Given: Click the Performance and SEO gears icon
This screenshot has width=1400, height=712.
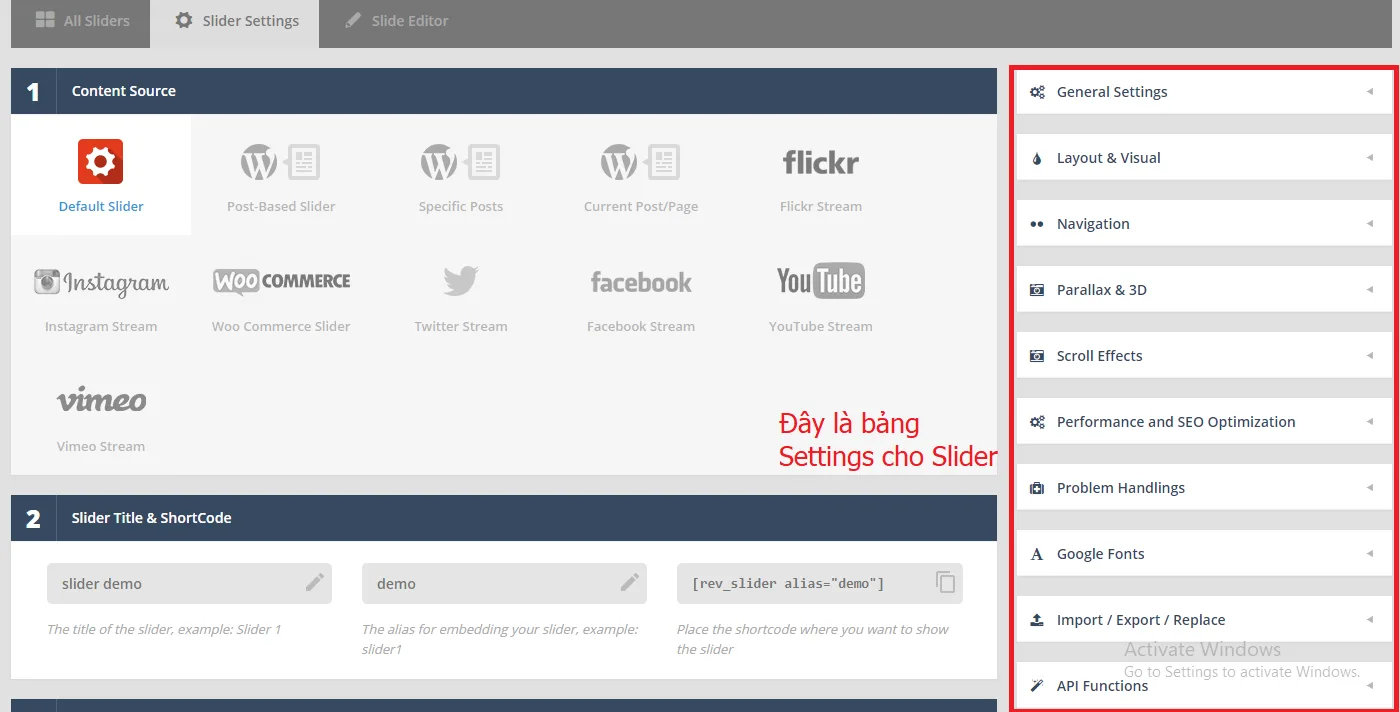Looking at the screenshot, I should pyautogui.click(x=1037, y=422).
